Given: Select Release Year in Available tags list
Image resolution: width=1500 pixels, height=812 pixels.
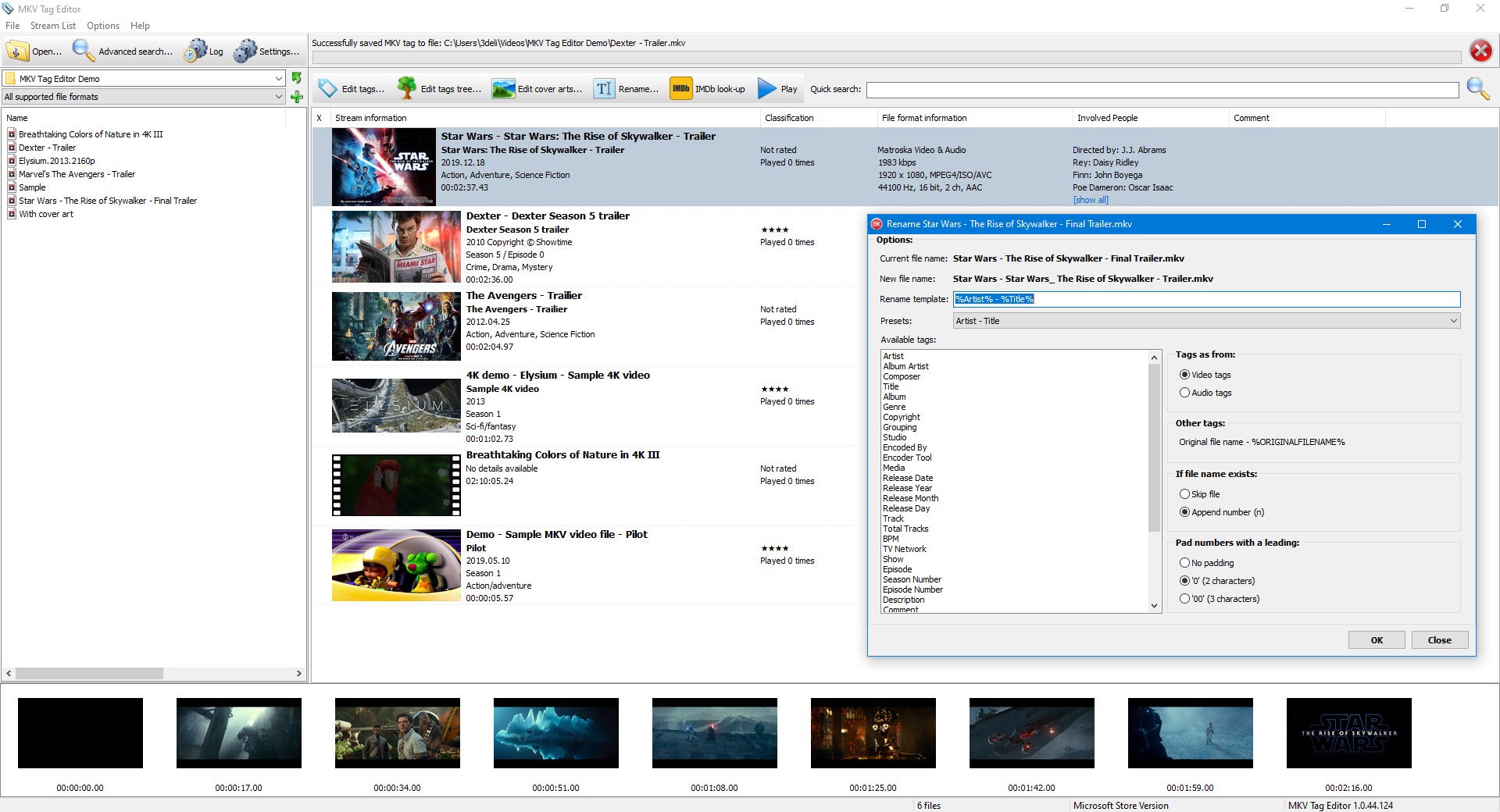Looking at the screenshot, I should (907, 488).
